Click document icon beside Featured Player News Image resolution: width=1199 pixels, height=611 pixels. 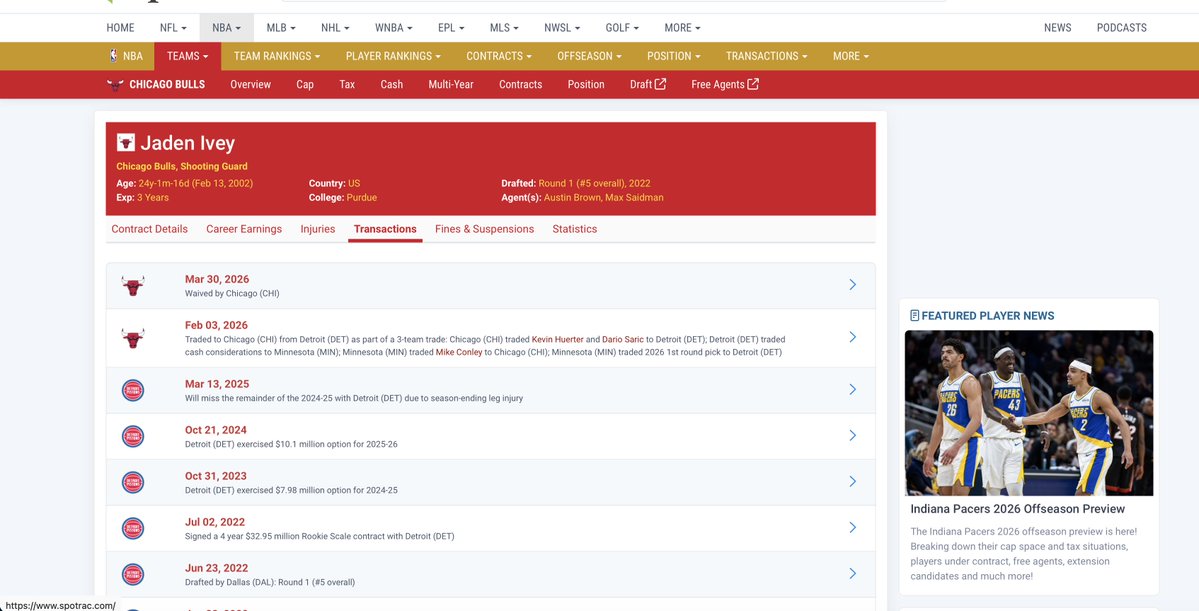pos(915,315)
